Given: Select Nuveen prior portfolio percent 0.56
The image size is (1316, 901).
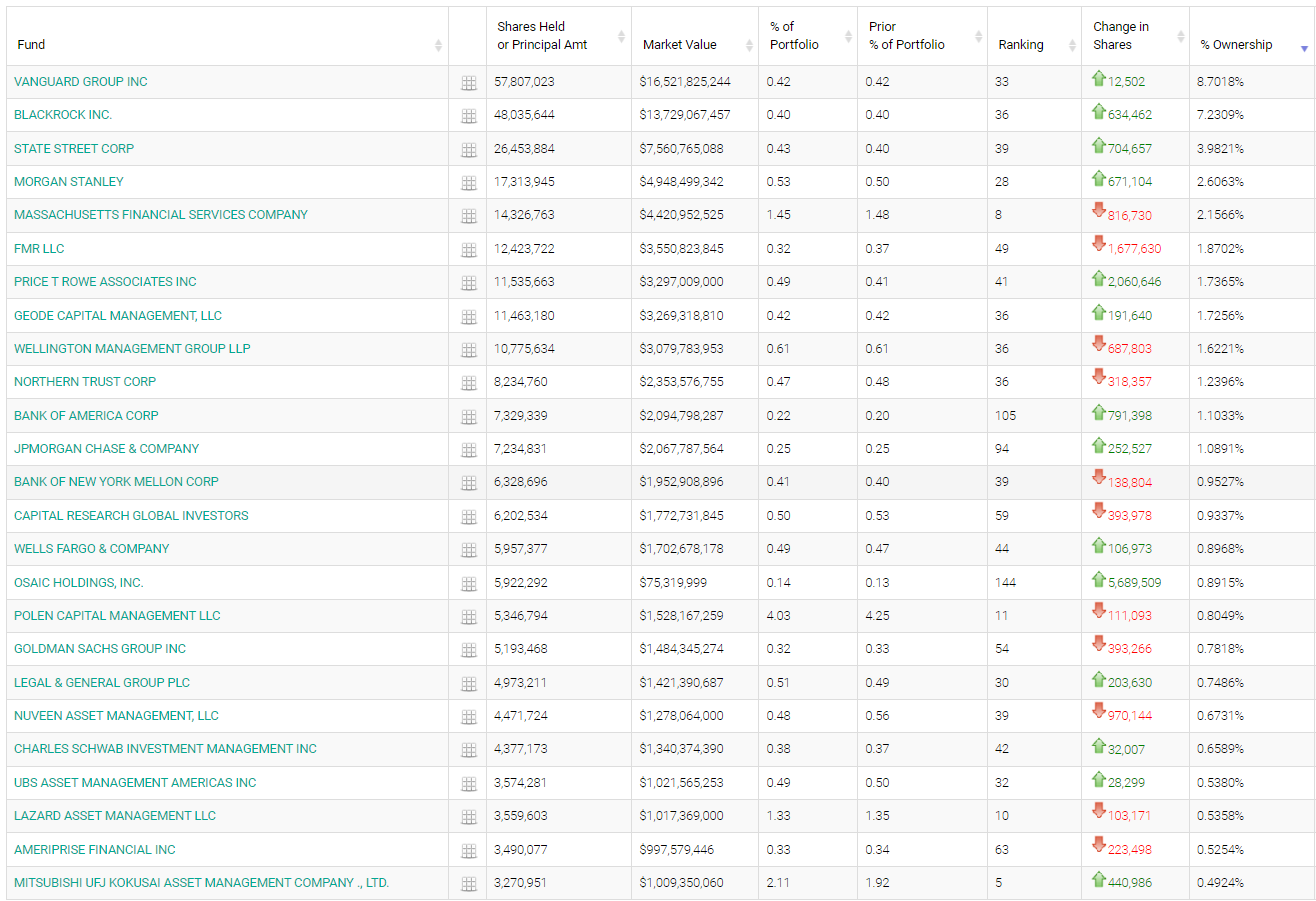Looking at the screenshot, I should point(877,716).
